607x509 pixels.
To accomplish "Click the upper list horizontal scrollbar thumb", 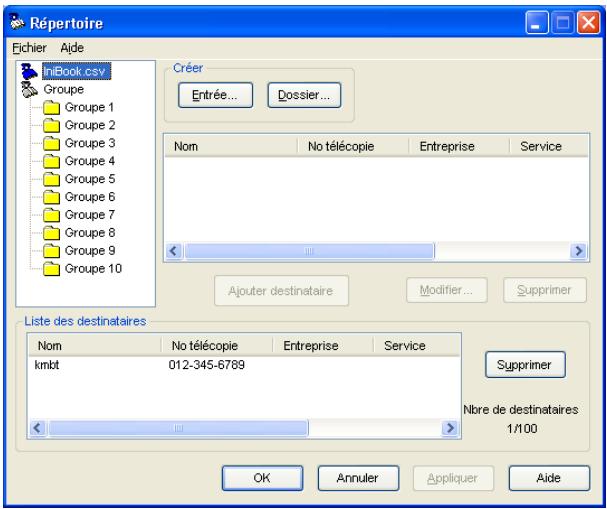I will pyautogui.click(x=309, y=251).
